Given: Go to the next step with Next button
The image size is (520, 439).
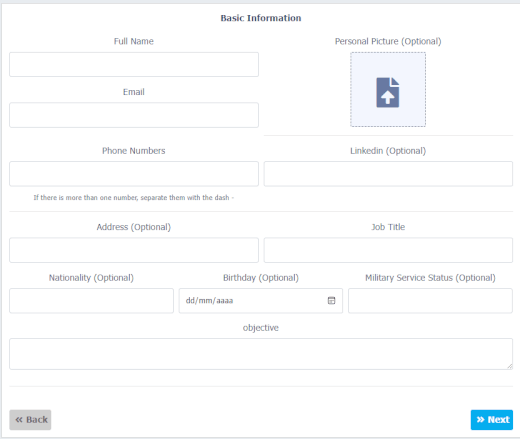Looking at the screenshot, I should 492,420.
